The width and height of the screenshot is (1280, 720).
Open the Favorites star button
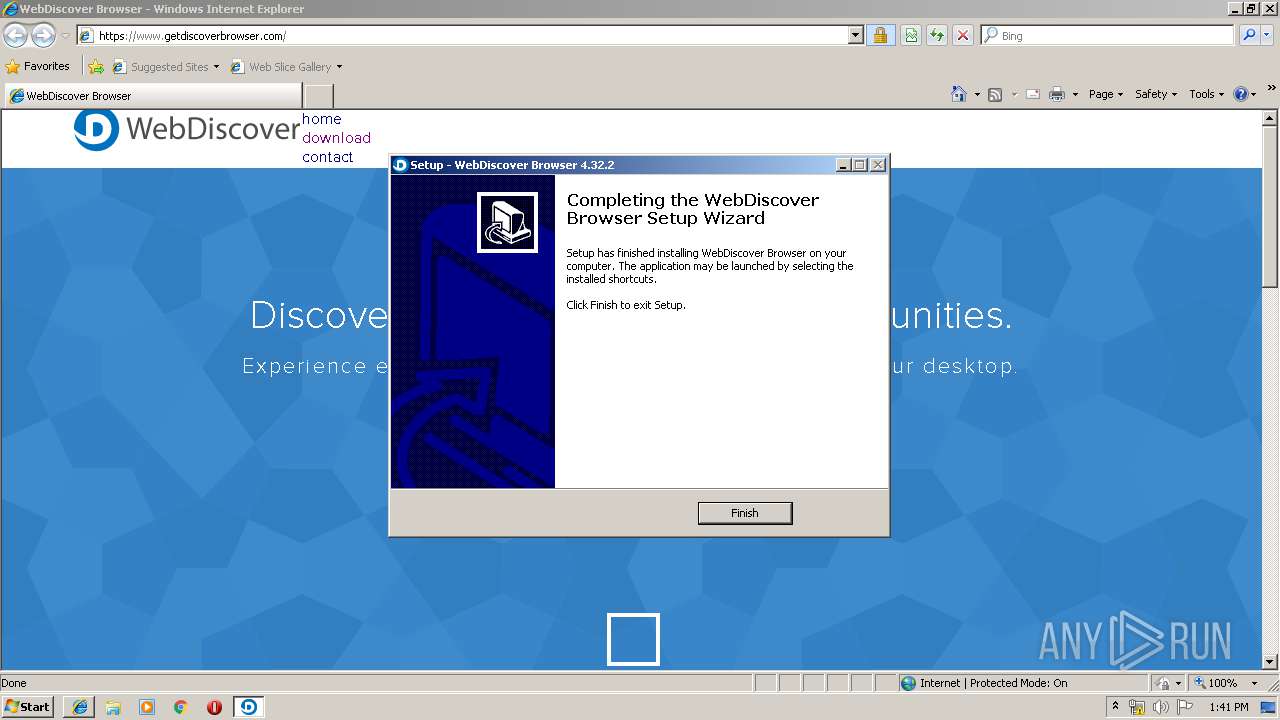click(x=37, y=66)
